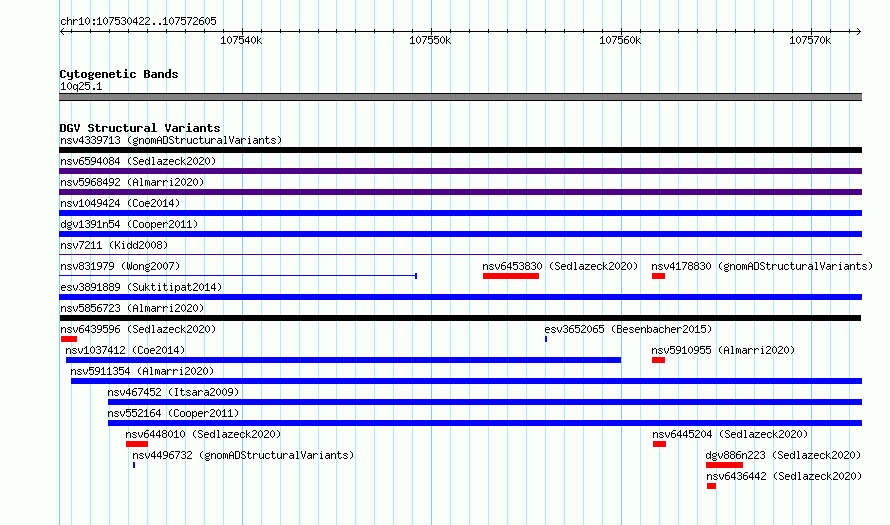890x525 pixels.
Task: Open nsv1037412 (Coe2014) label
Action: click(125, 350)
